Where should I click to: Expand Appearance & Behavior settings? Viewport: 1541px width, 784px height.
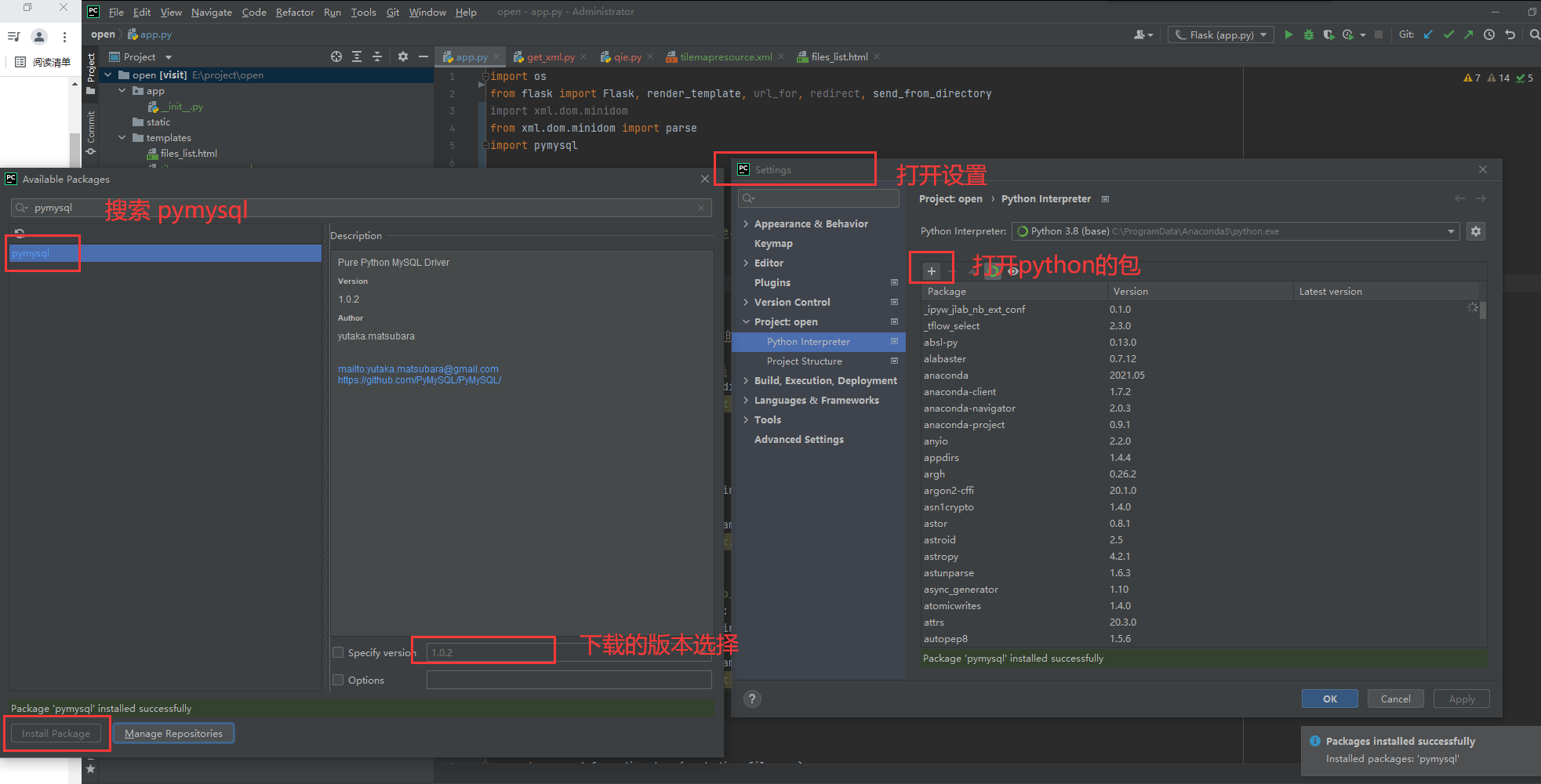[x=746, y=223]
